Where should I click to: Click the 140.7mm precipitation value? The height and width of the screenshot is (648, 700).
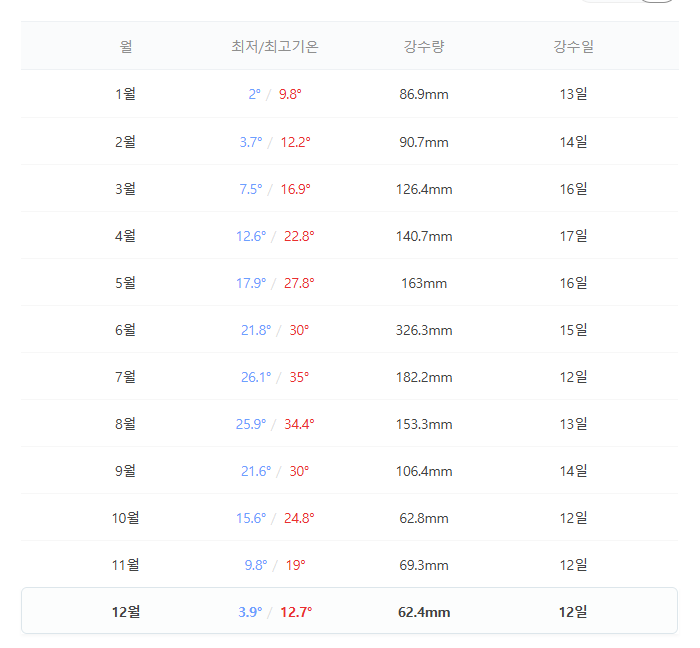(424, 236)
